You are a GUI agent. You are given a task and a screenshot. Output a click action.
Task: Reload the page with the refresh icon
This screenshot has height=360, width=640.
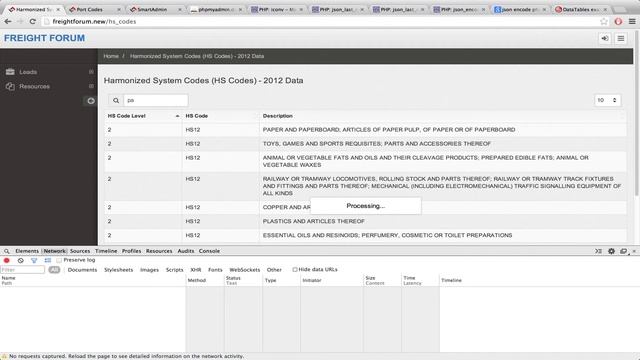pyautogui.click(x=33, y=21)
